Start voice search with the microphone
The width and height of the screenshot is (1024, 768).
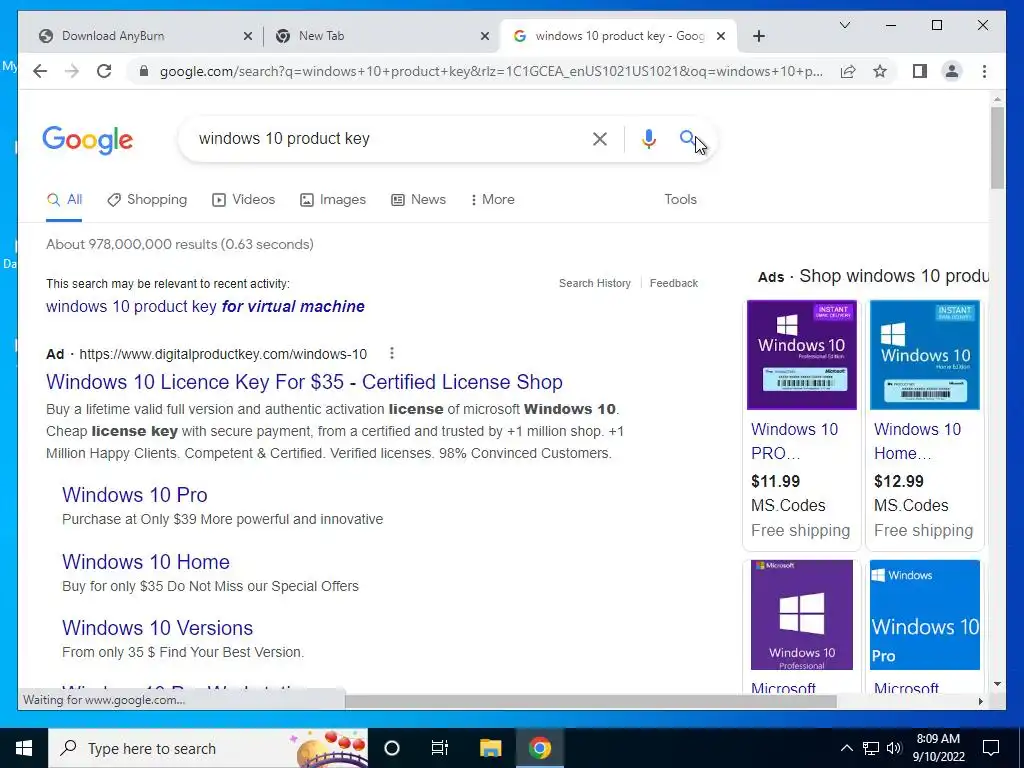point(648,138)
